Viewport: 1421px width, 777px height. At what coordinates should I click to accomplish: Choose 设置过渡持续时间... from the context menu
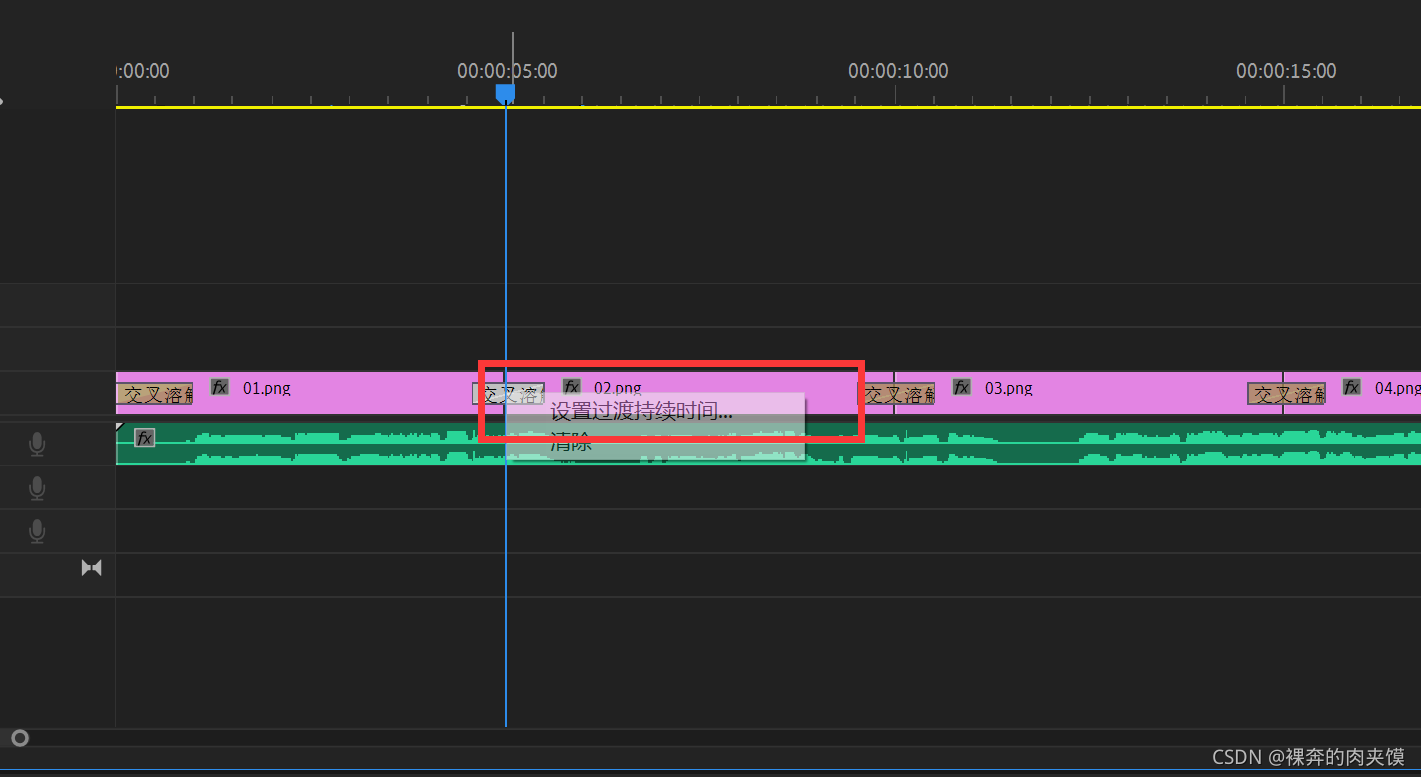coord(642,411)
